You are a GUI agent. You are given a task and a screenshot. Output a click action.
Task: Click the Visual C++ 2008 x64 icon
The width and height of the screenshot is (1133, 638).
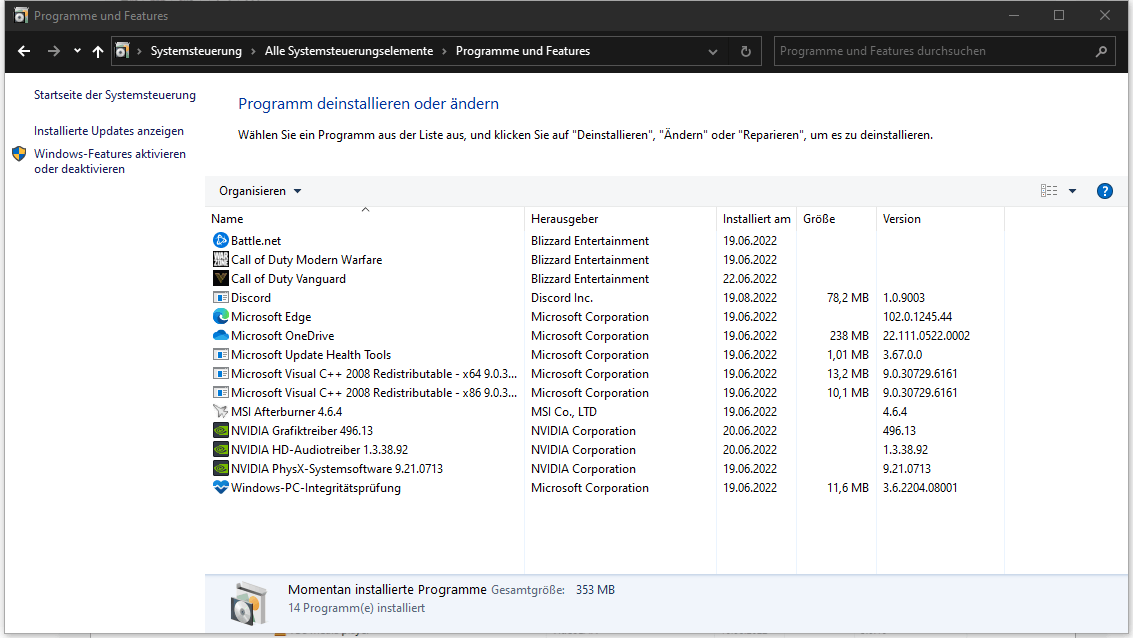coord(220,374)
